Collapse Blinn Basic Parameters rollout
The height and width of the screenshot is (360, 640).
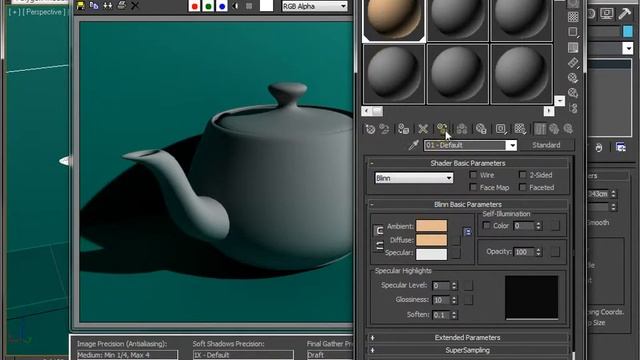click(468, 204)
